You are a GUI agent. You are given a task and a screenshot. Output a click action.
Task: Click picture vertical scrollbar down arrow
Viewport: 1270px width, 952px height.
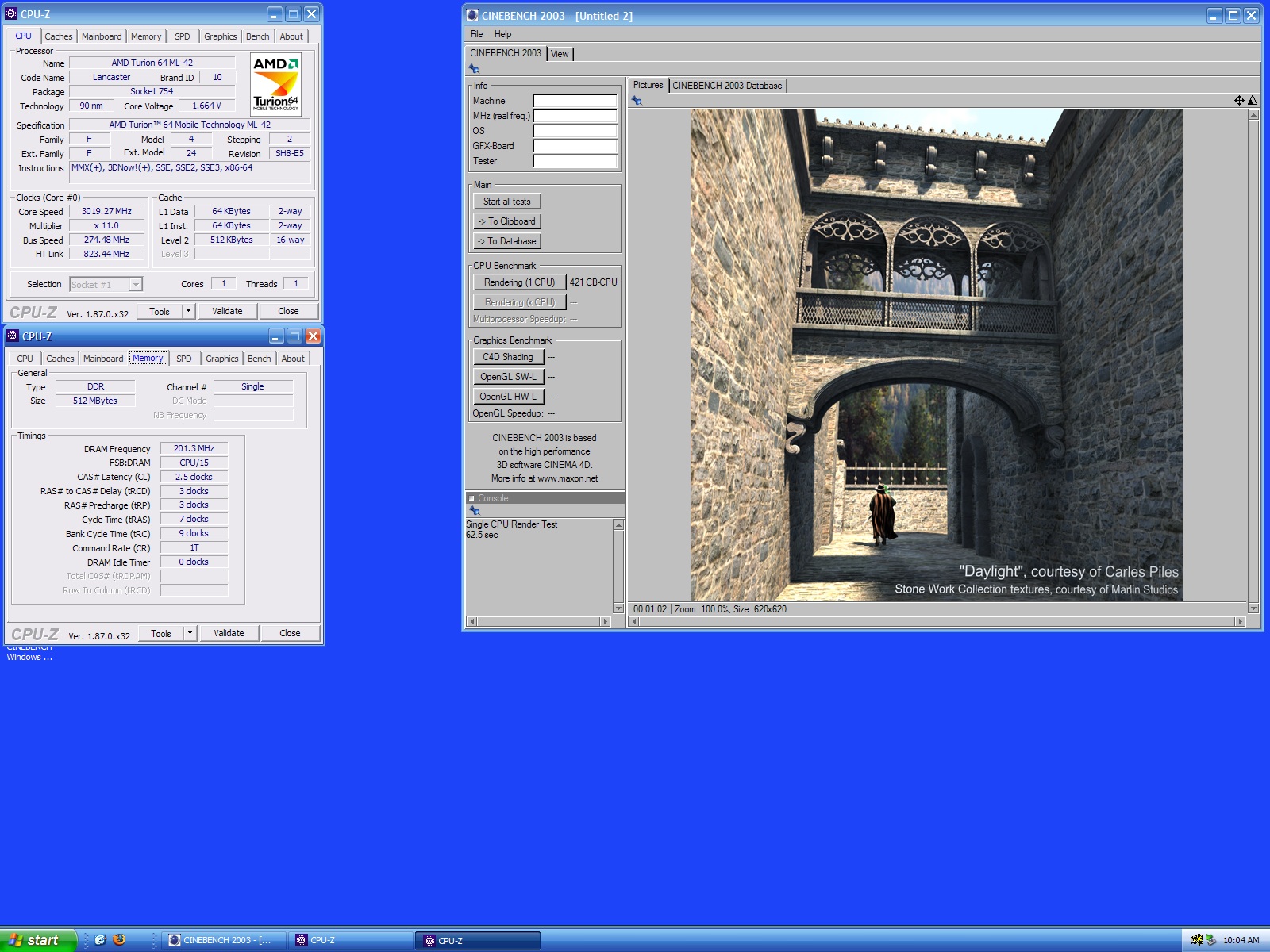(1253, 608)
